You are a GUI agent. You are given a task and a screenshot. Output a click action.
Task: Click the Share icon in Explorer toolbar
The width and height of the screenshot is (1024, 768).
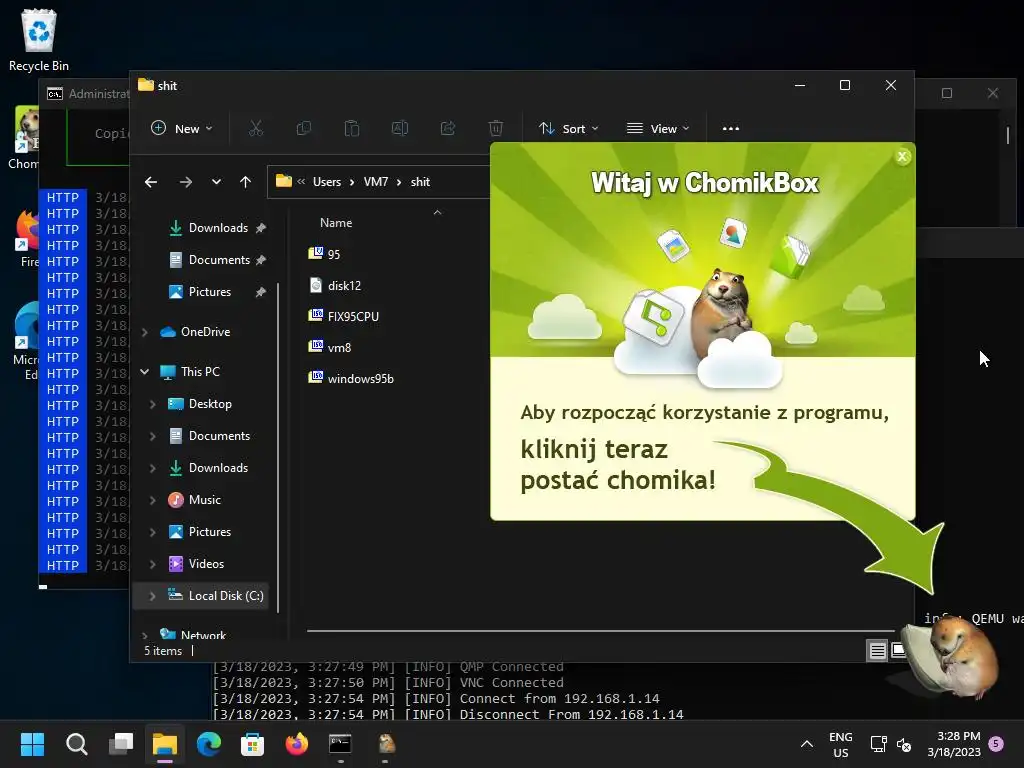pyautogui.click(x=448, y=129)
